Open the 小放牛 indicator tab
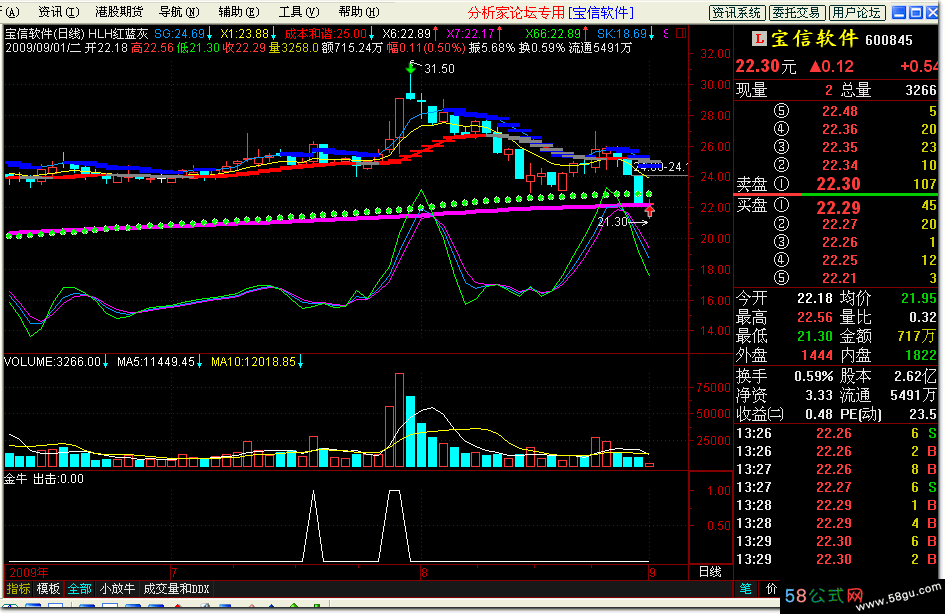 point(118,589)
